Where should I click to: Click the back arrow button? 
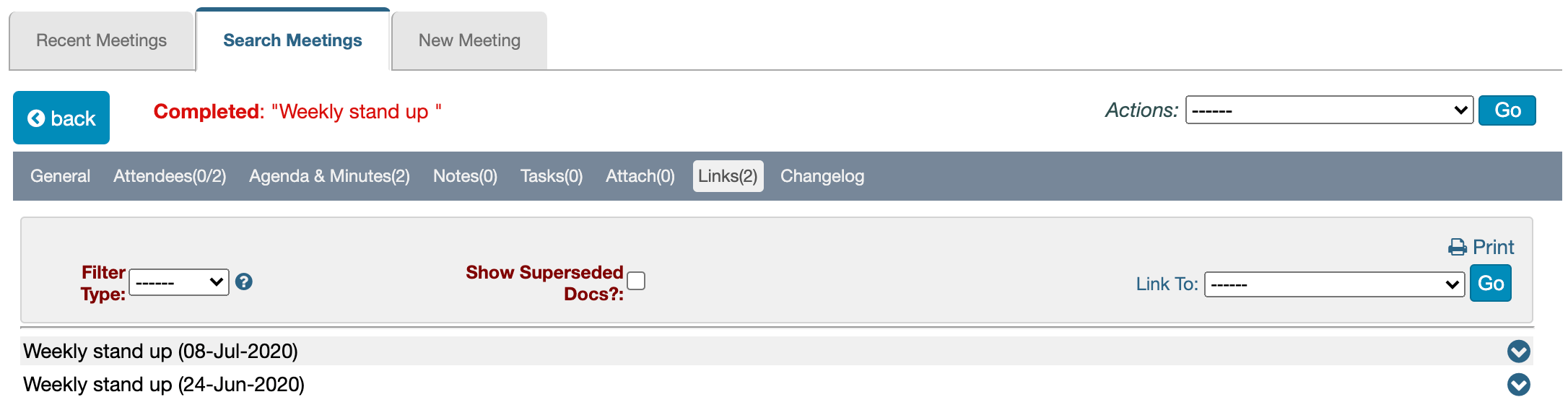[x=61, y=118]
